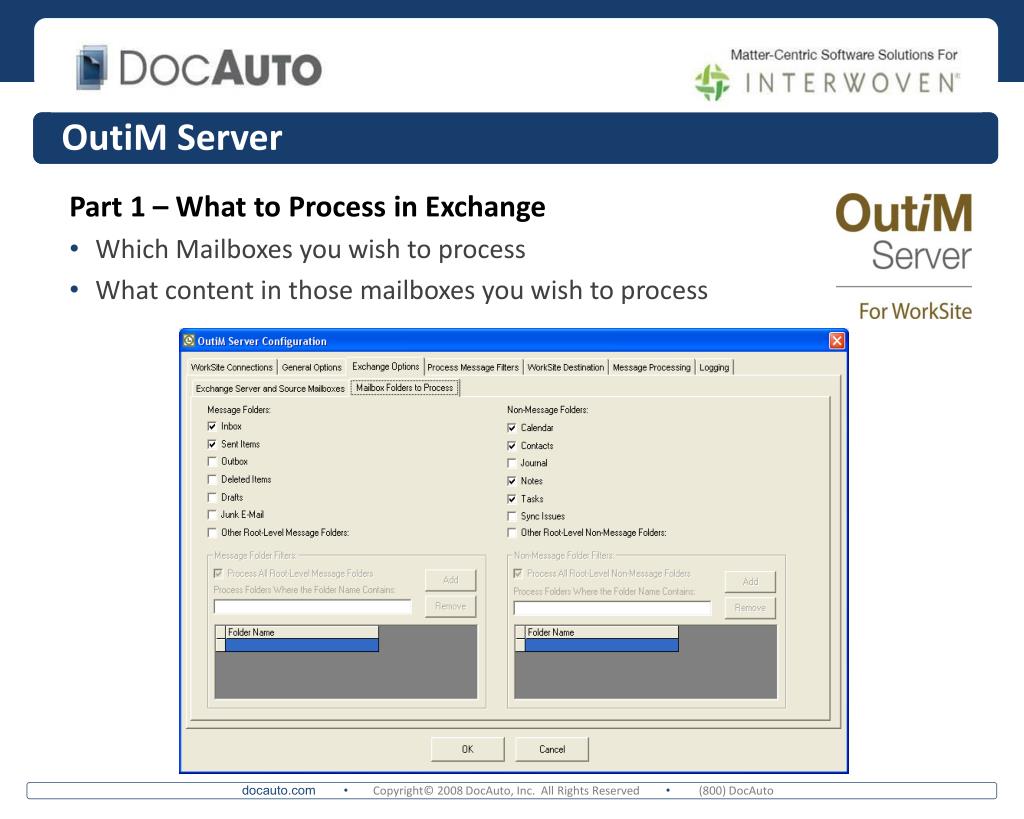The height and width of the screenshot is (819, 1024).
Task: Open the Process Message Filters tab
Action: click(x=473, y=368)
